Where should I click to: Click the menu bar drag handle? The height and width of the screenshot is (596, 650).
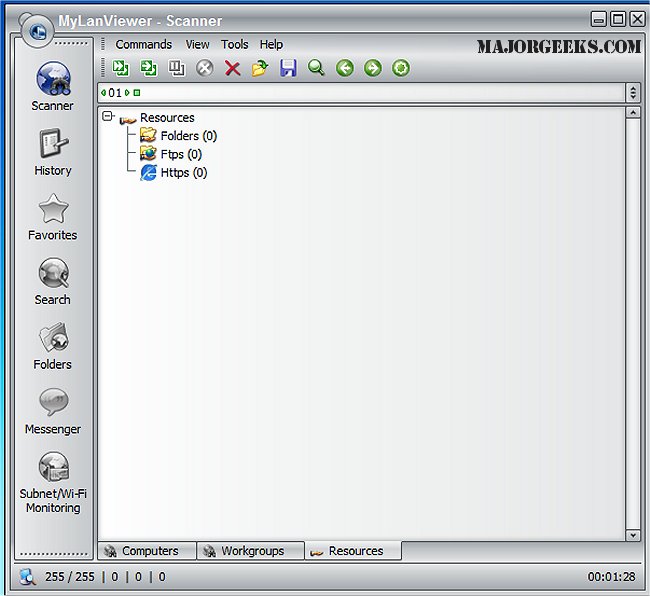pyautogui.click(x=103, y=44)
